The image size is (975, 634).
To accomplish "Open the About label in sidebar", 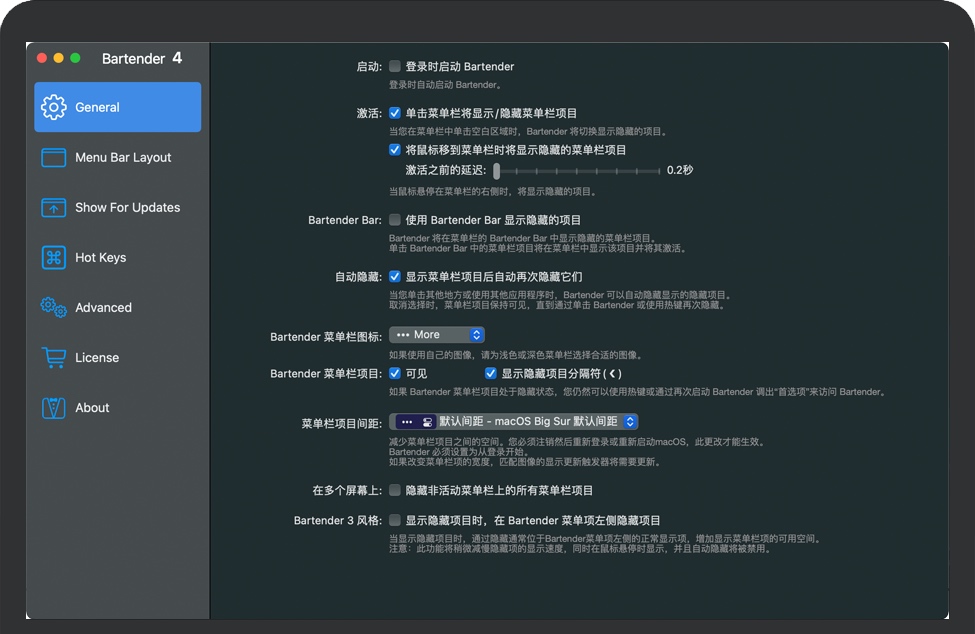I will click(x=92, y=407).
